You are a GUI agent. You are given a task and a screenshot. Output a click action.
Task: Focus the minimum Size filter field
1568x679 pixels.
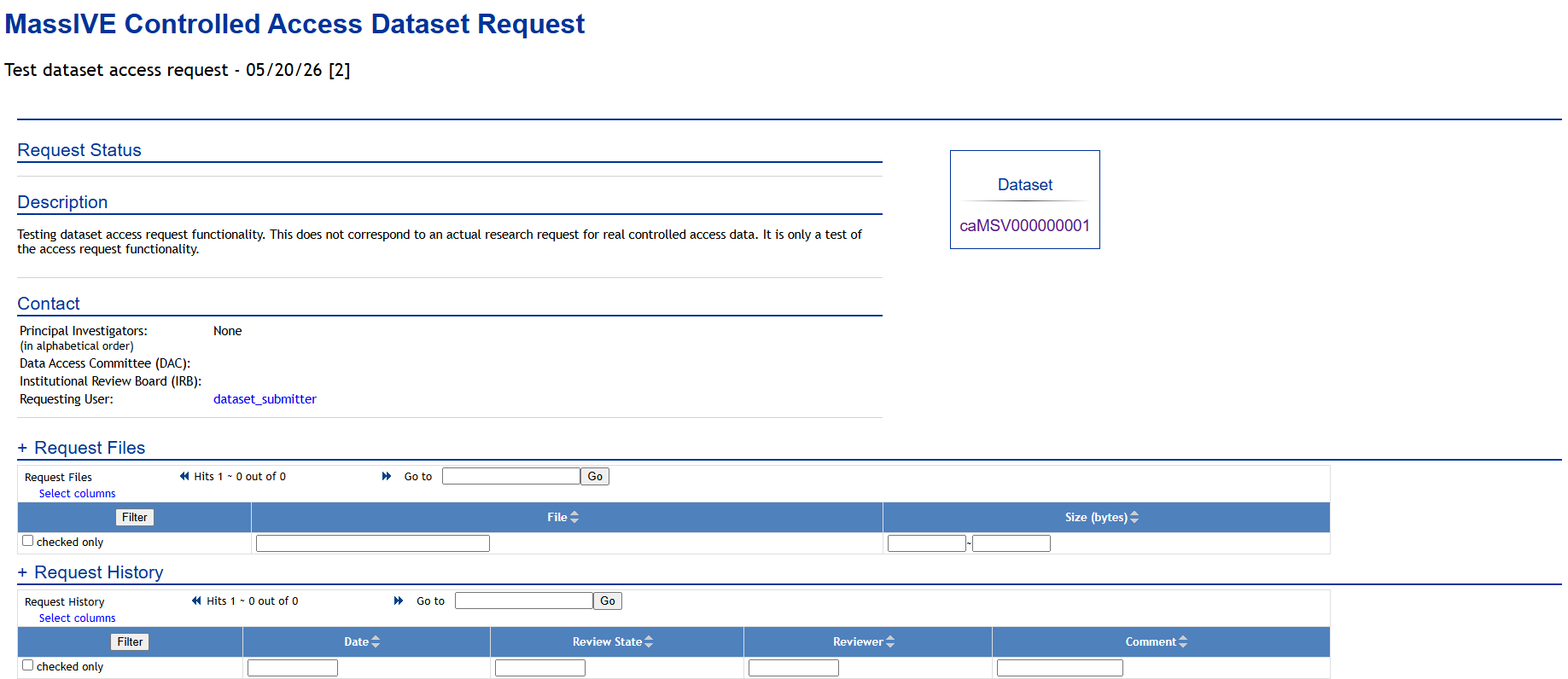point(927,543)
